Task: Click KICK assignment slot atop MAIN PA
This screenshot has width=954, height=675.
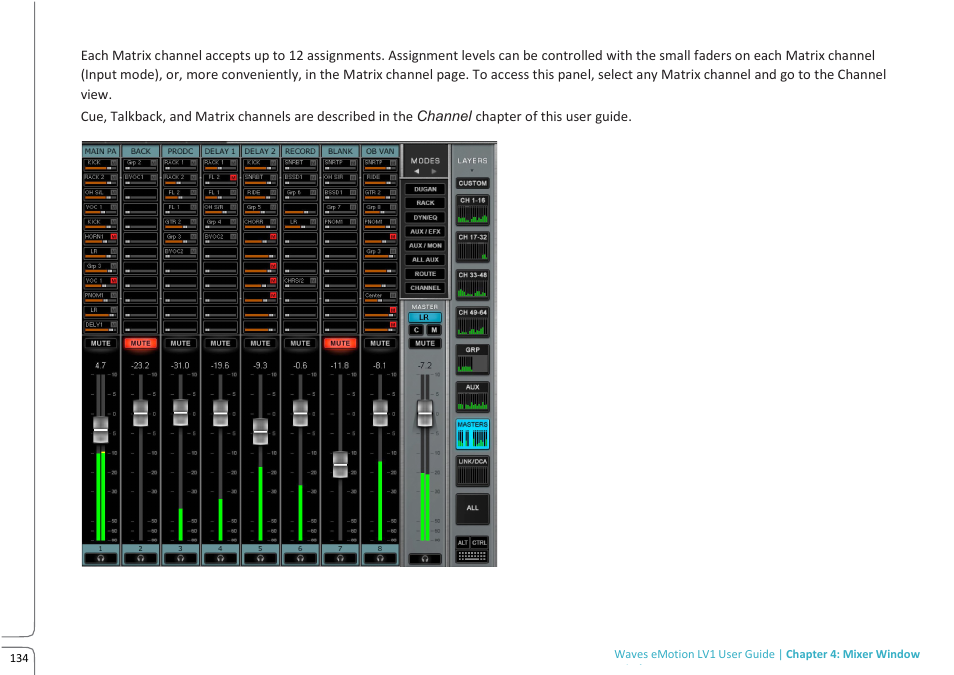Action: [x=100, y=164]
